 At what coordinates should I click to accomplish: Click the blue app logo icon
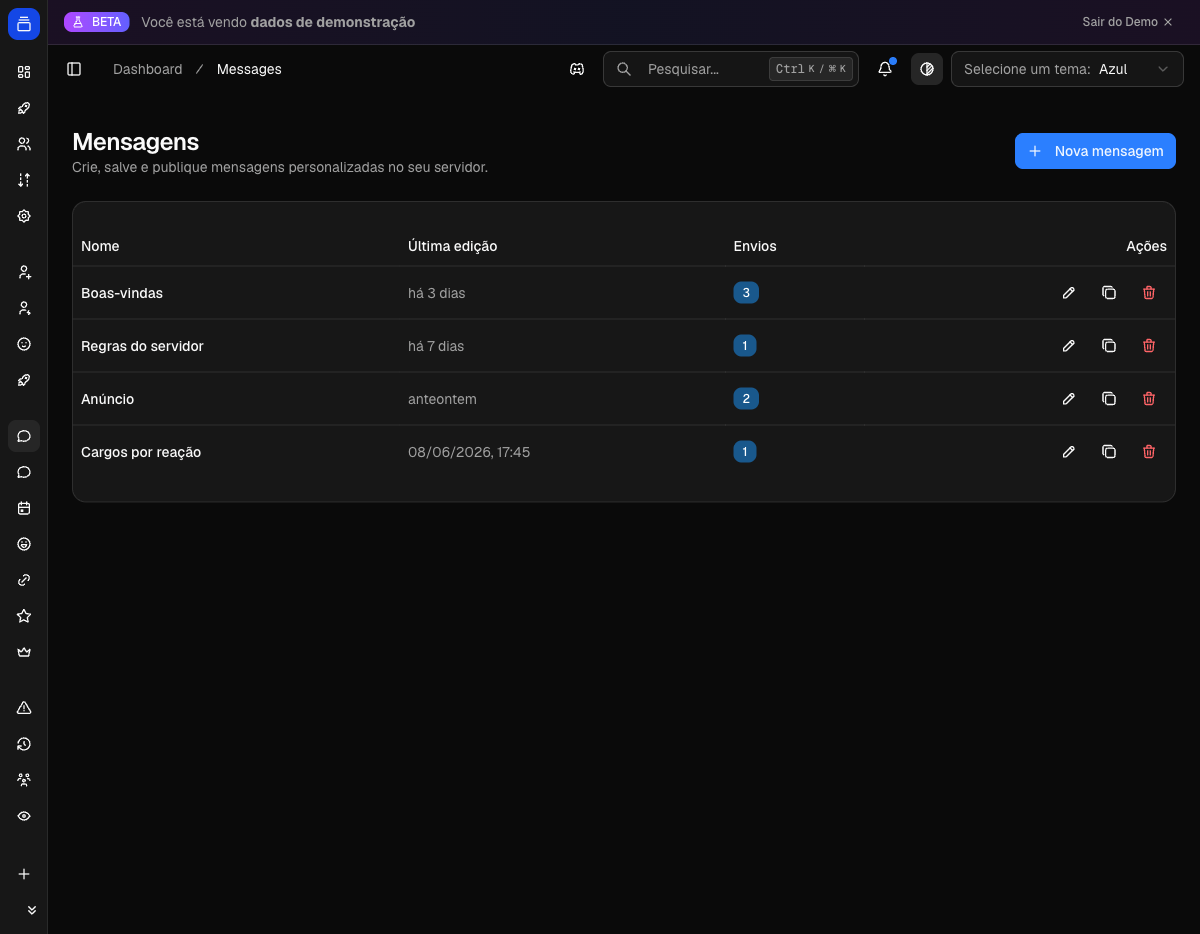24,24
